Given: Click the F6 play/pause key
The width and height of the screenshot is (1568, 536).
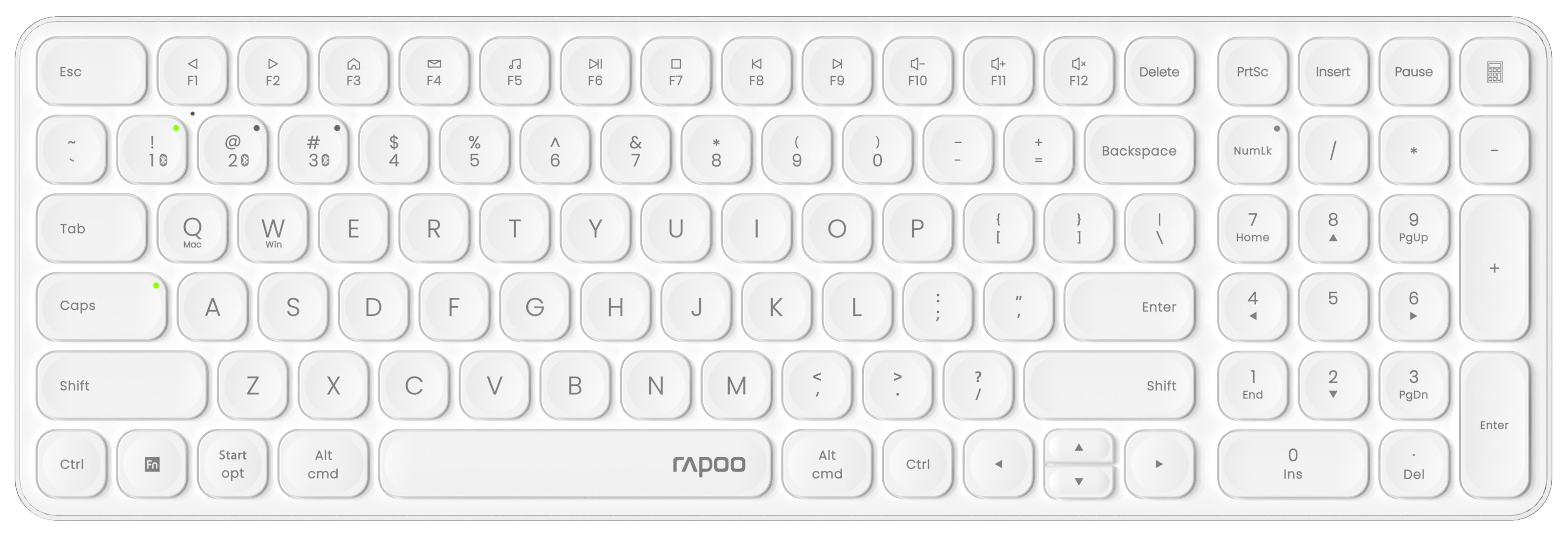Looking at the screenshot, I should point(595,72).
